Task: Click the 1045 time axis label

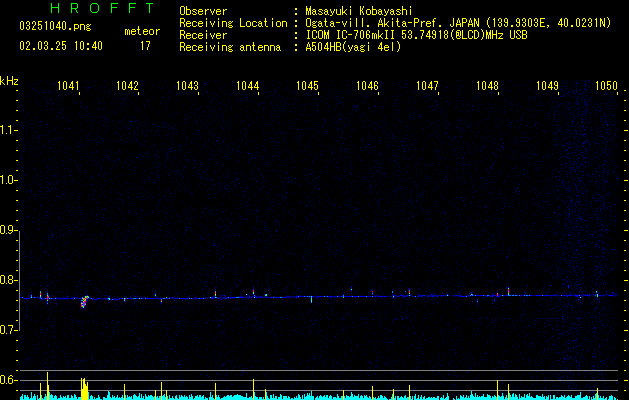Action: (x=307, y=85)
